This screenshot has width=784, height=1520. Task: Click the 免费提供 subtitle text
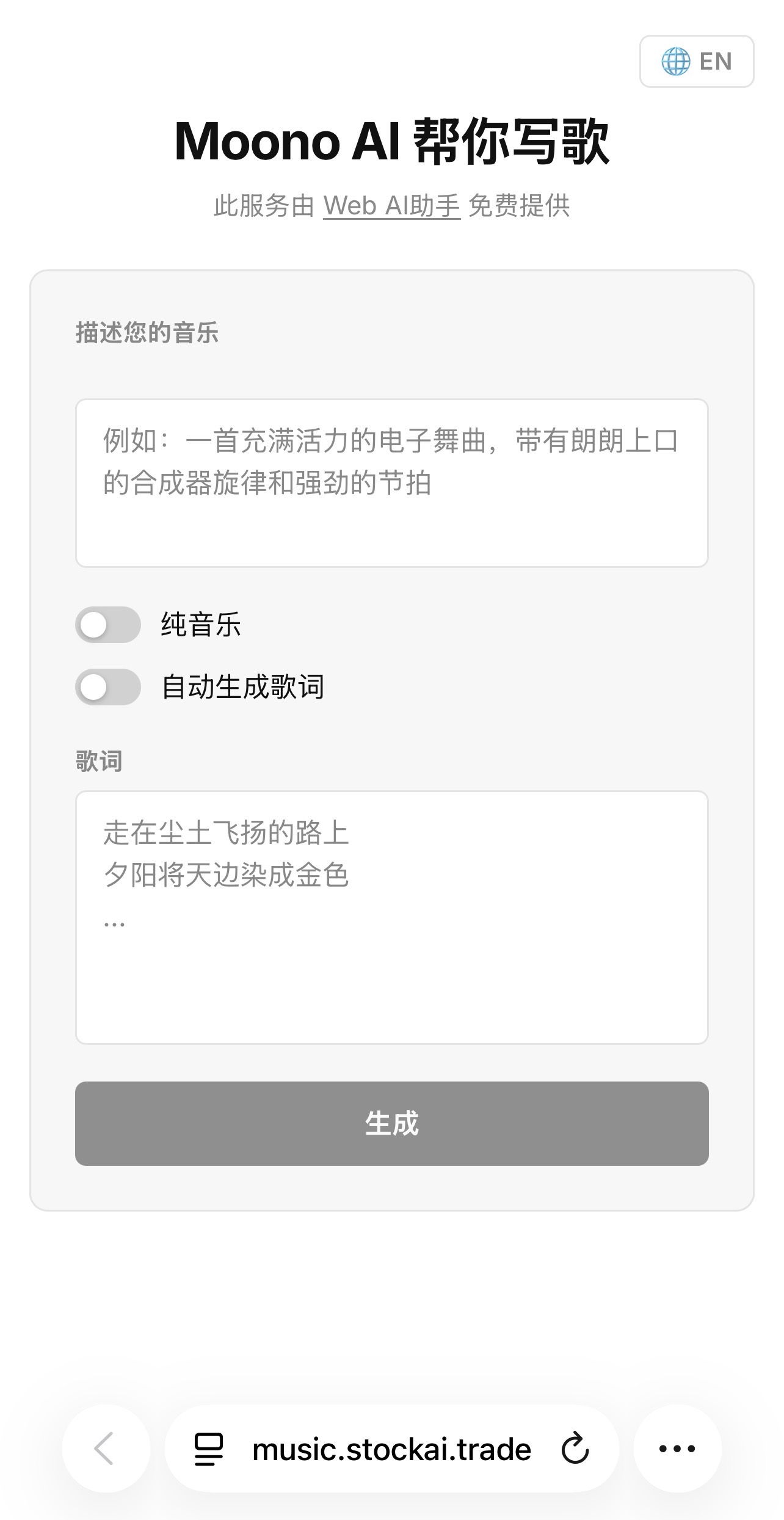[519, 206]
